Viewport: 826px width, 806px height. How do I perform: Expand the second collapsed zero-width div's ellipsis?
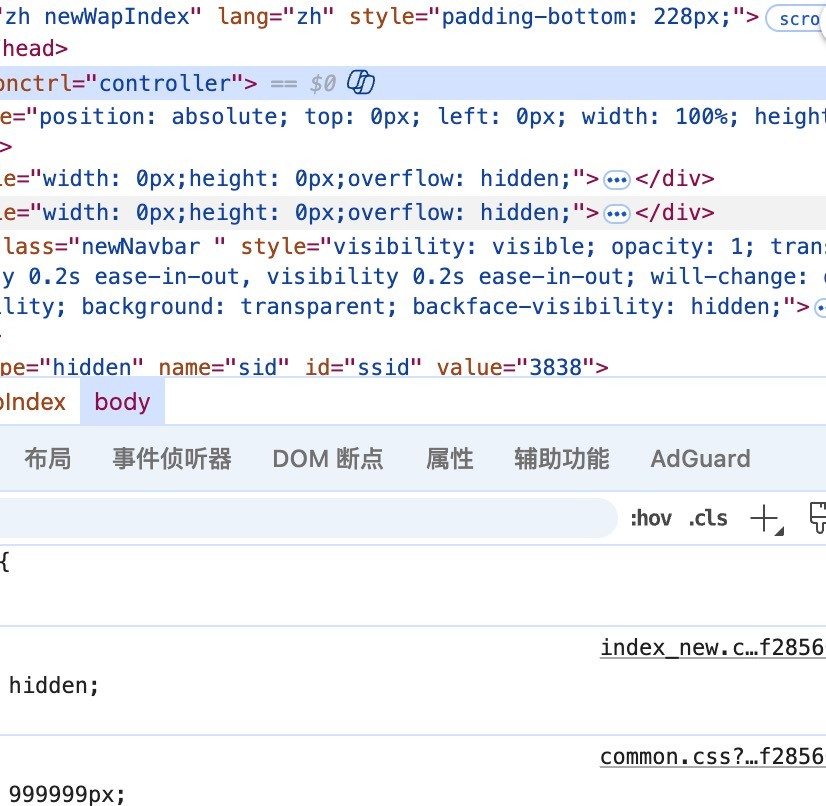point(617,213)
